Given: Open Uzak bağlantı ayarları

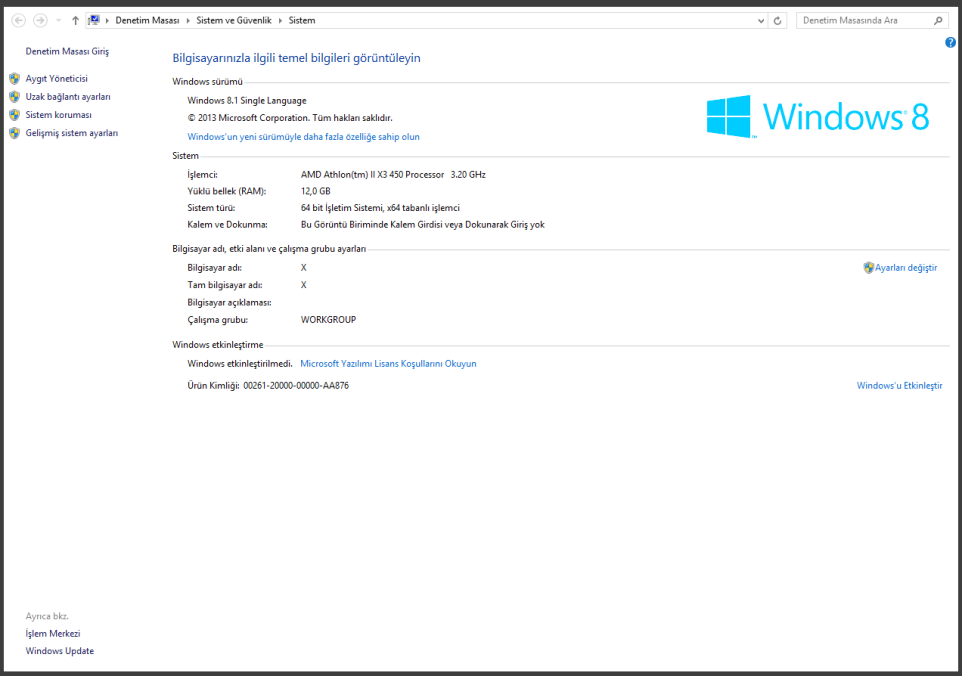Looking at the screenshot, I should 68,97.
